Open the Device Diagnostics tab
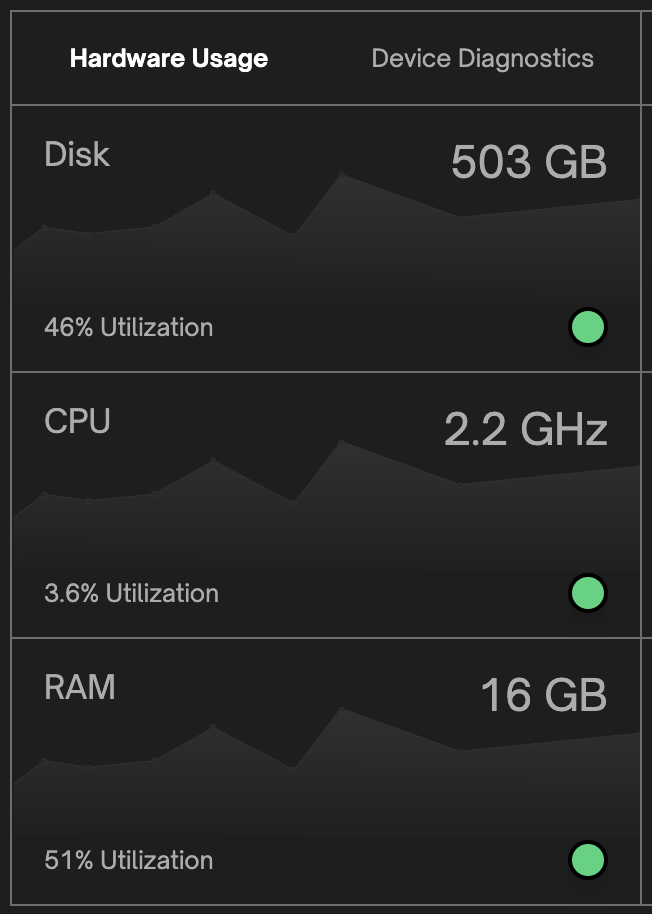 click(x=482, y=58)
